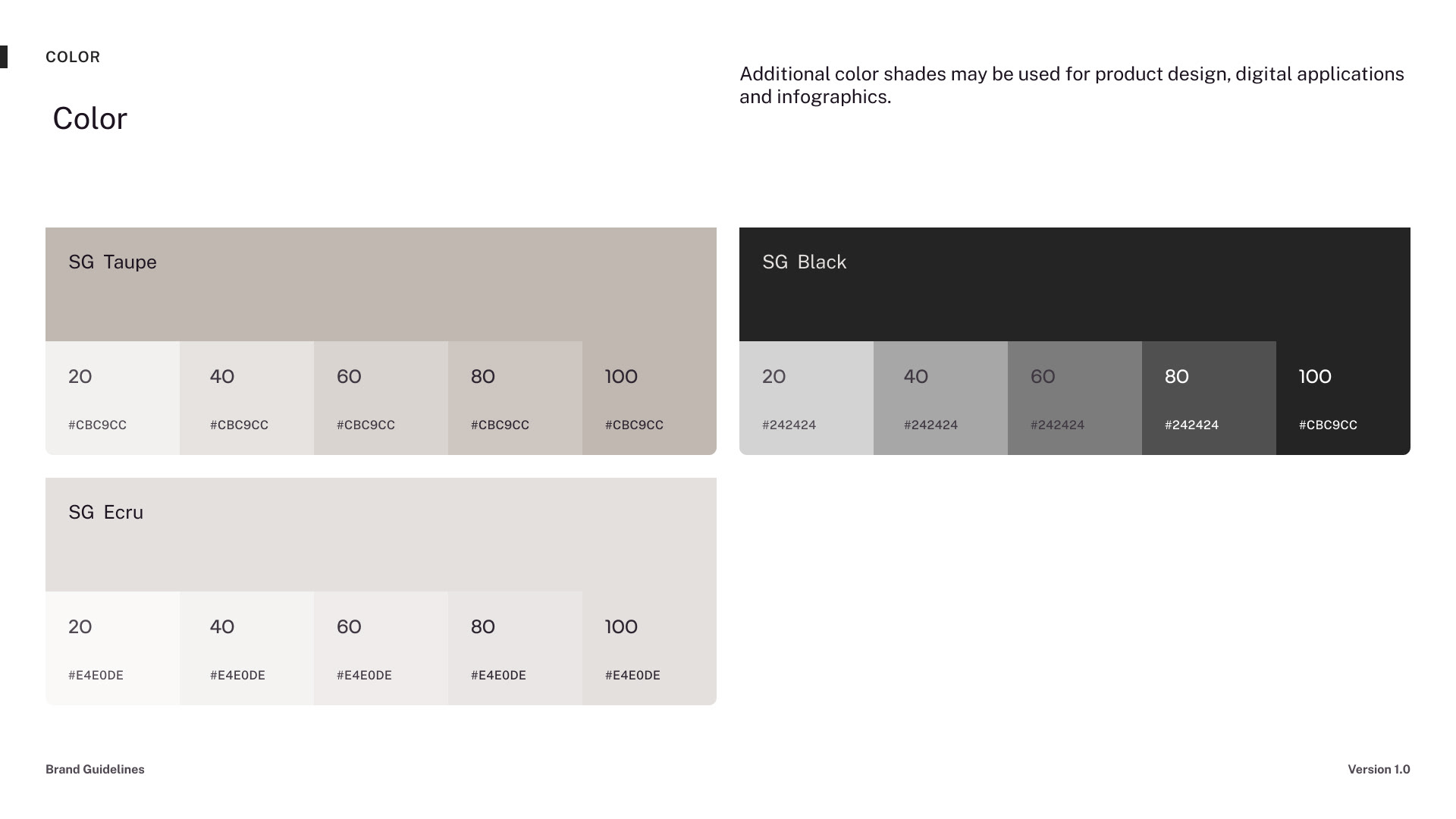Pick the SG Taupe 80 shade swatch

pyautogui.click(x=515, y=398)
